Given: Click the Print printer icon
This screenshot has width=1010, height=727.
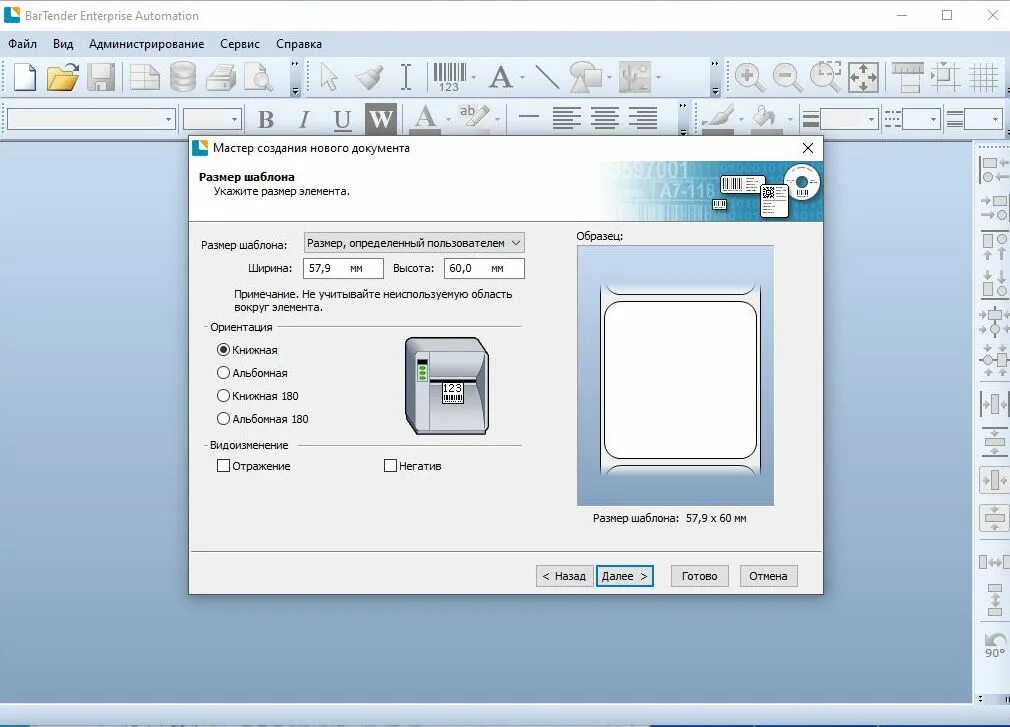Looking at the screenshot, I should tap(221, 78).
